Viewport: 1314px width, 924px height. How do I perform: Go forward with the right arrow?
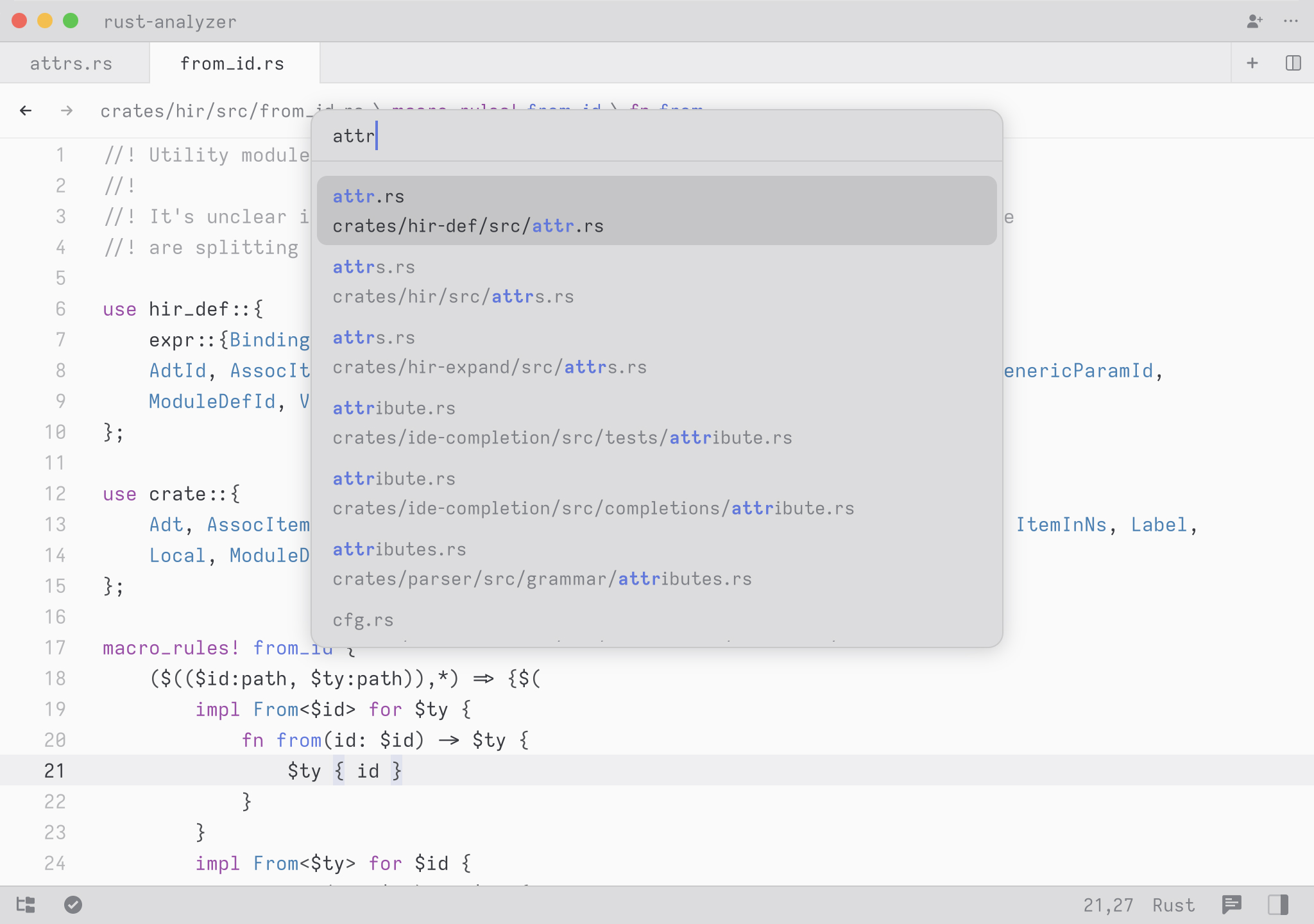[67, 110]
